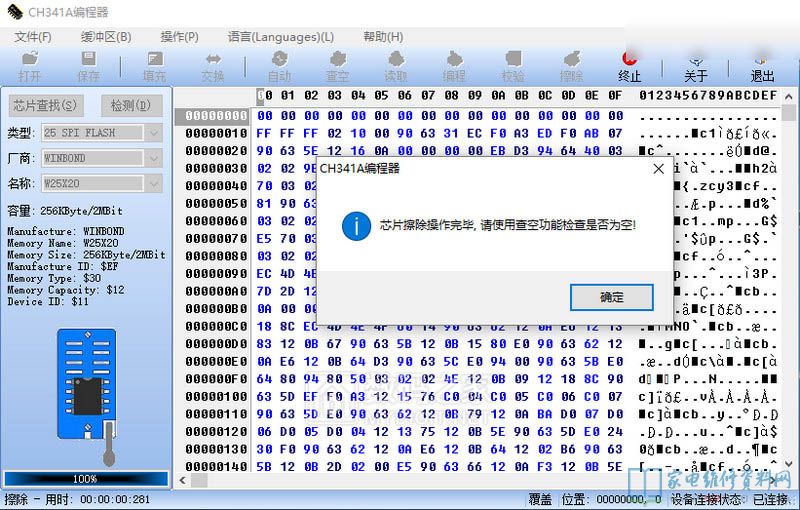Open the 文件(F) menu

33,37
